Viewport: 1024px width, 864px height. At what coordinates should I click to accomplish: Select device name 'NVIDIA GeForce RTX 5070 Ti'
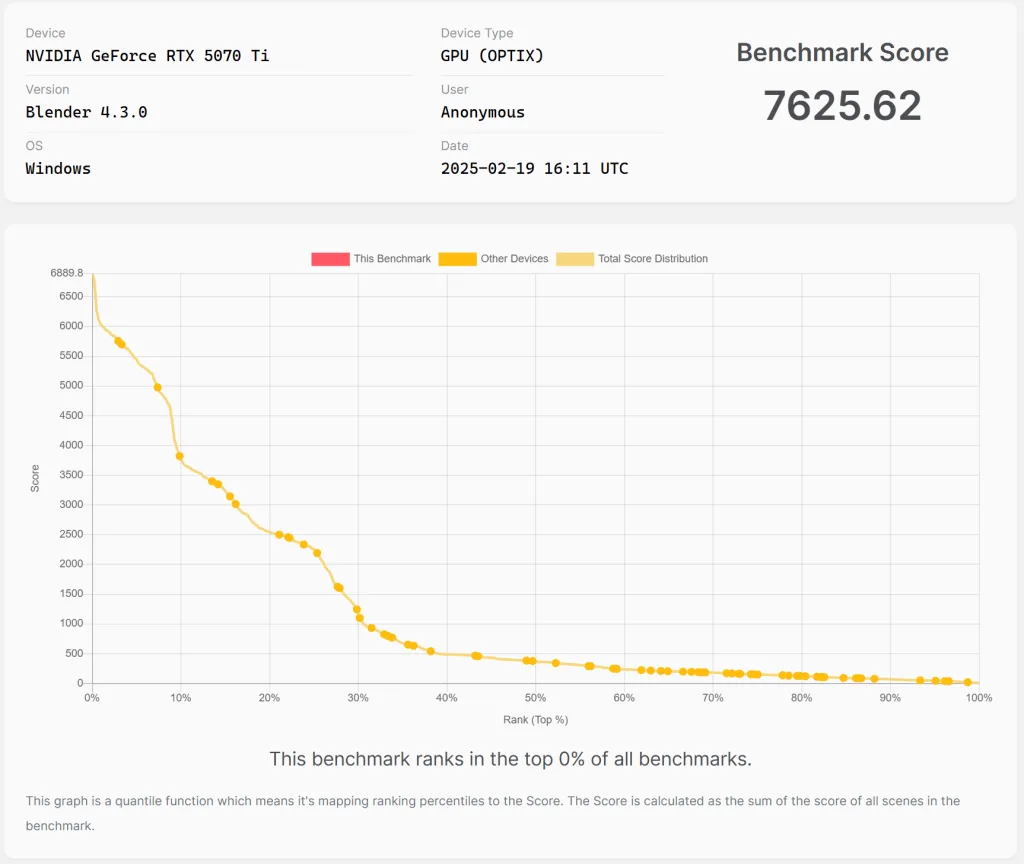(x=147, y=56)
